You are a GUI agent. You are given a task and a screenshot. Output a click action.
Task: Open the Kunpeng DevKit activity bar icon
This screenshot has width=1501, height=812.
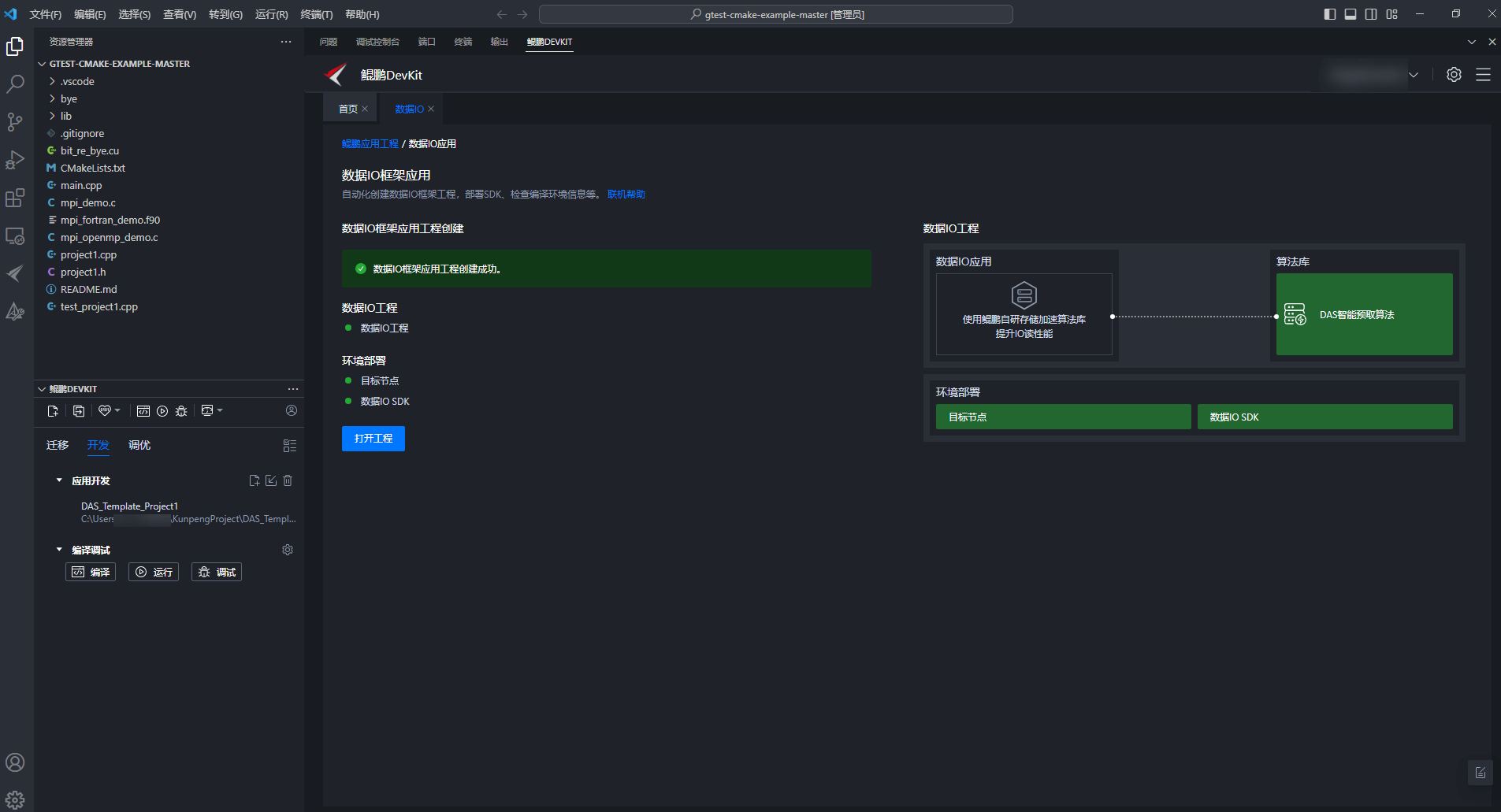(x=15, y=273)
